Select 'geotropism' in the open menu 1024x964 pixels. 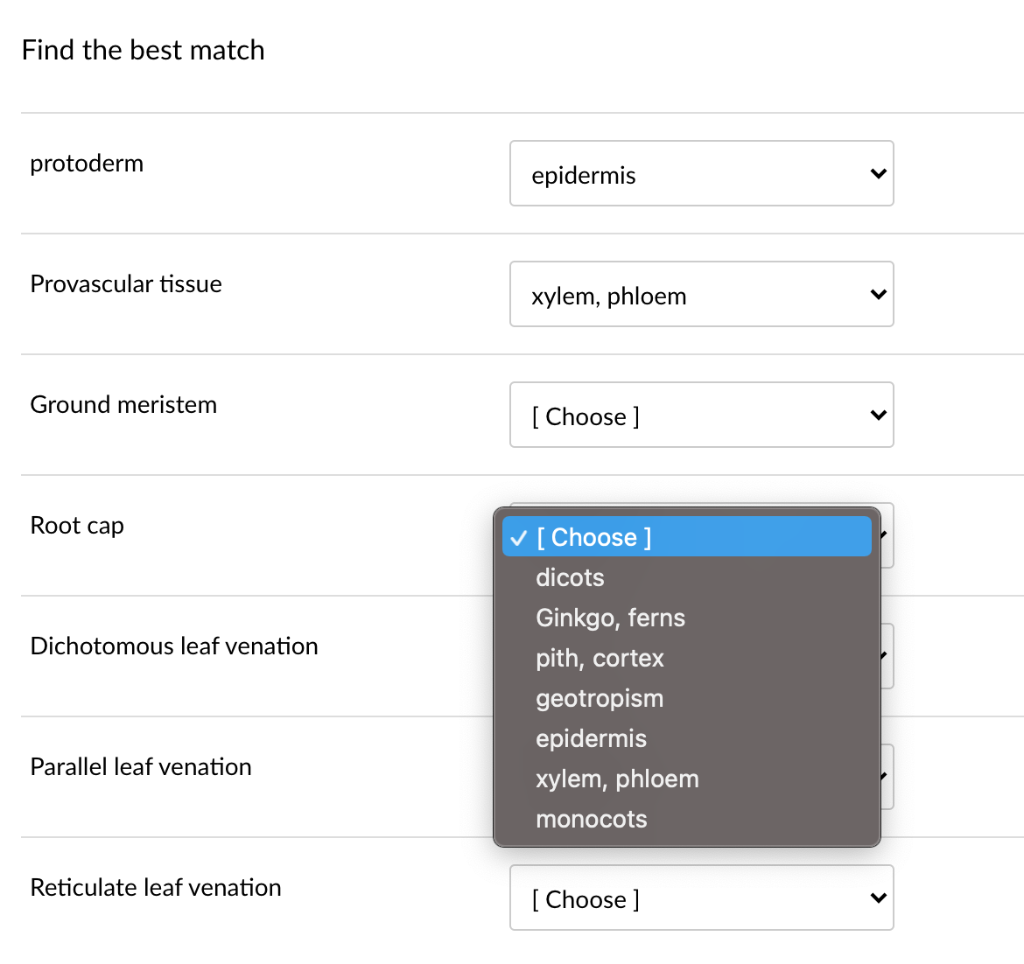(x=599, y=698)
